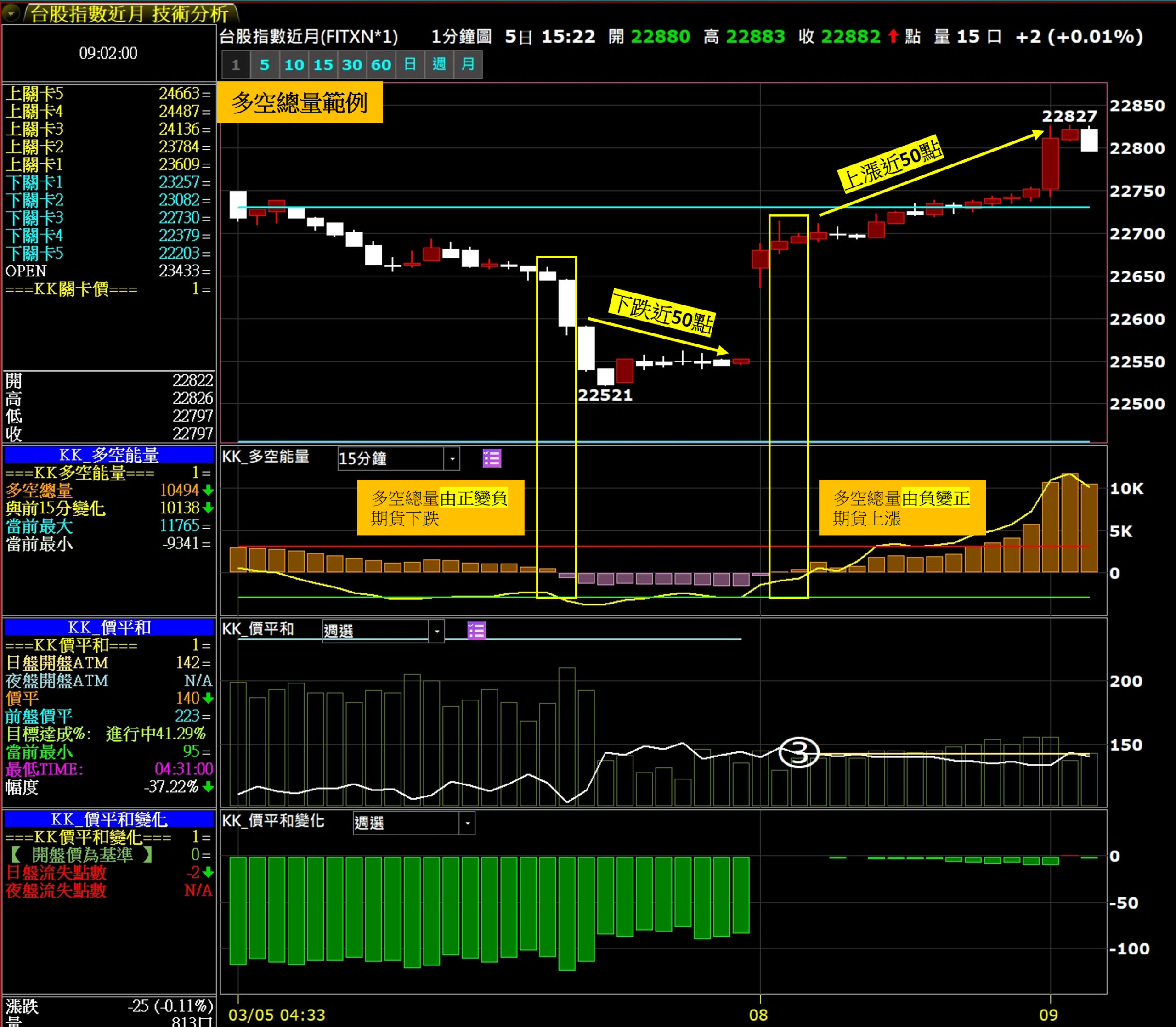This screenshot has width=1176, height=1027.
Task: Switch chart to 1-minute interval
Action: point(236,65)
